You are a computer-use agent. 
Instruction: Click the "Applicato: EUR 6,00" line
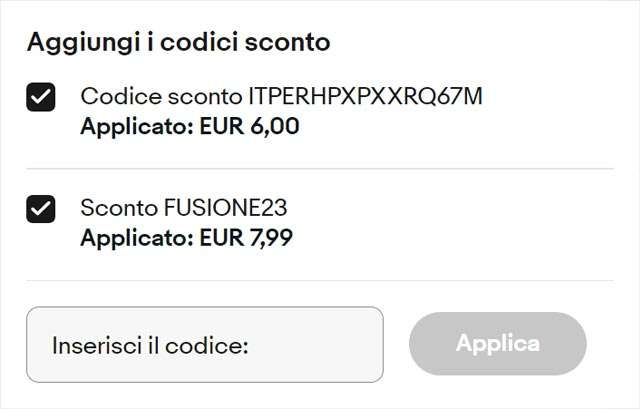coord(190,126)
